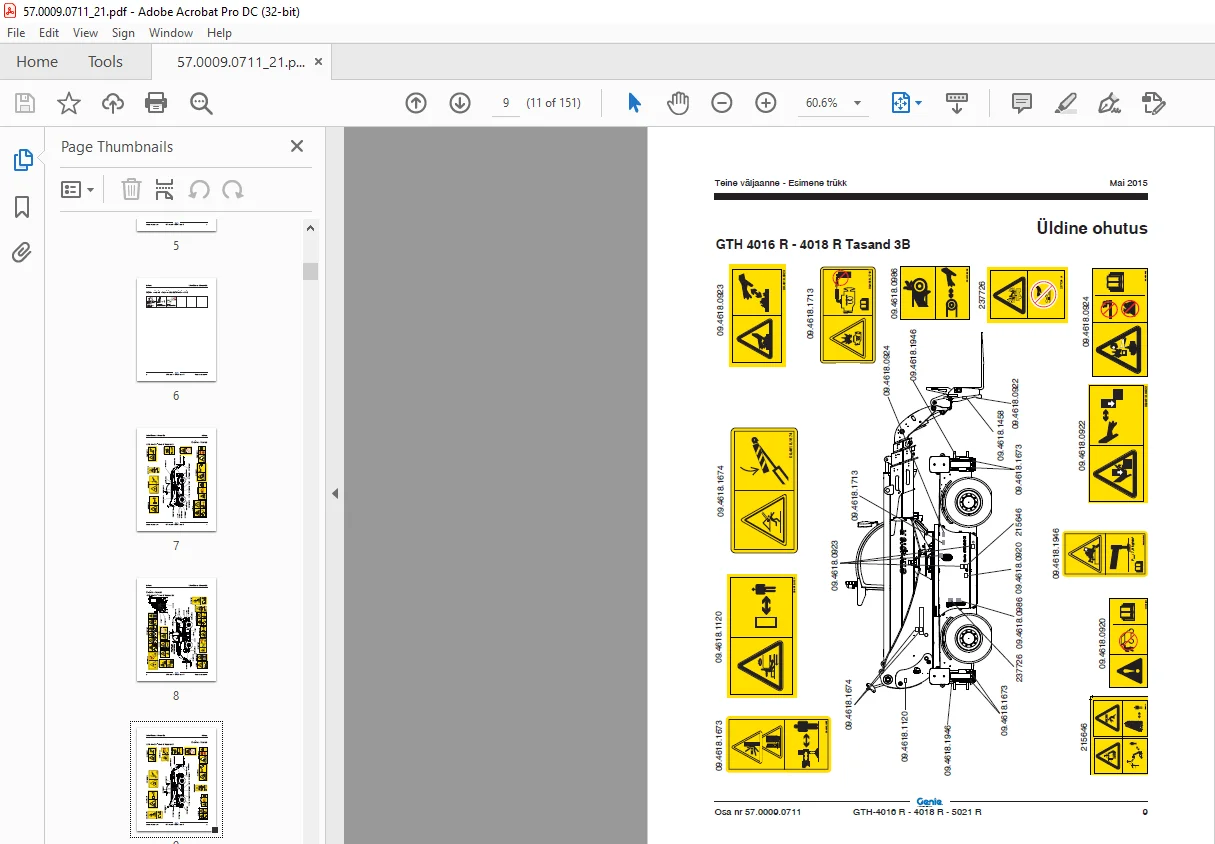The width and height of the screenshot is (1215, 844).
Task: Go to next page arrow
Action: click(x=460, y=103)
